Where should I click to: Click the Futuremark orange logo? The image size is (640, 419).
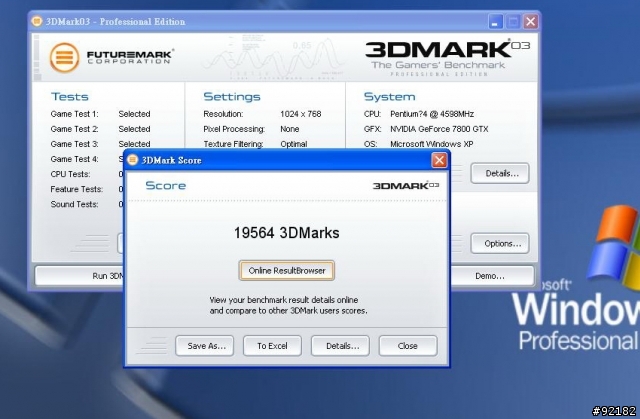pos(64,58)
